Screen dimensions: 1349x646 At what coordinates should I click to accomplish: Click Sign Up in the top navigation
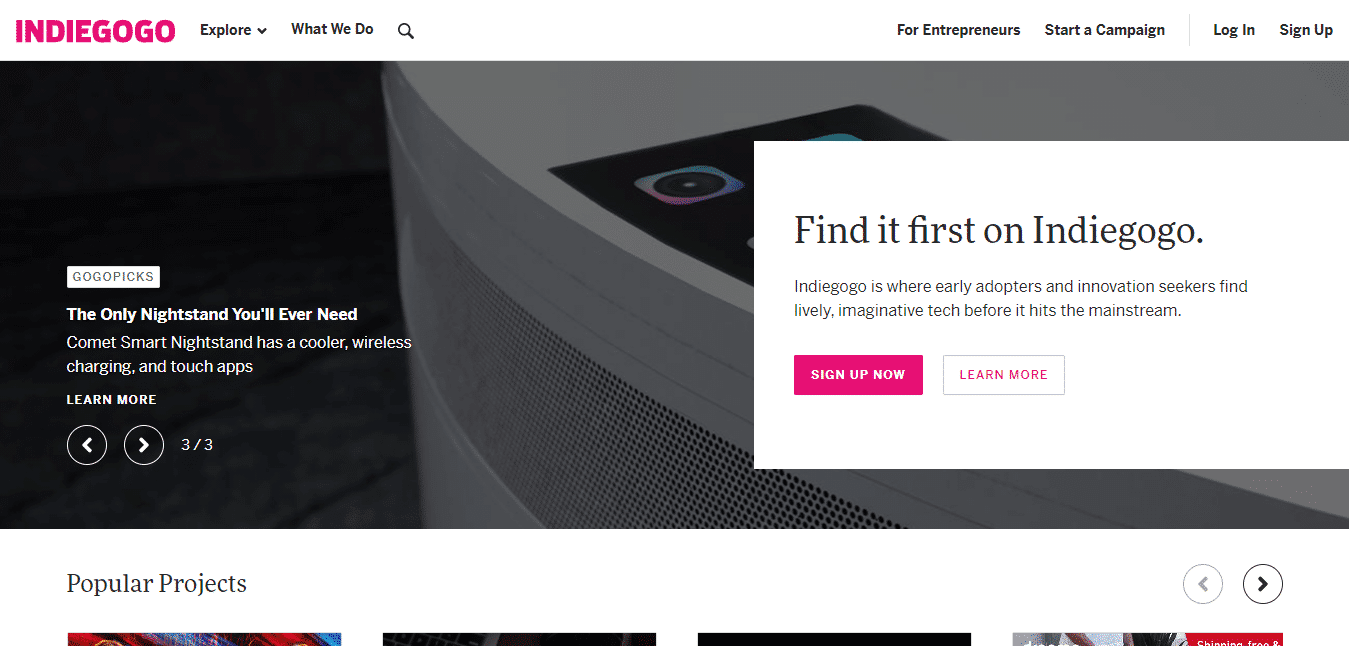pos(1305,30)
